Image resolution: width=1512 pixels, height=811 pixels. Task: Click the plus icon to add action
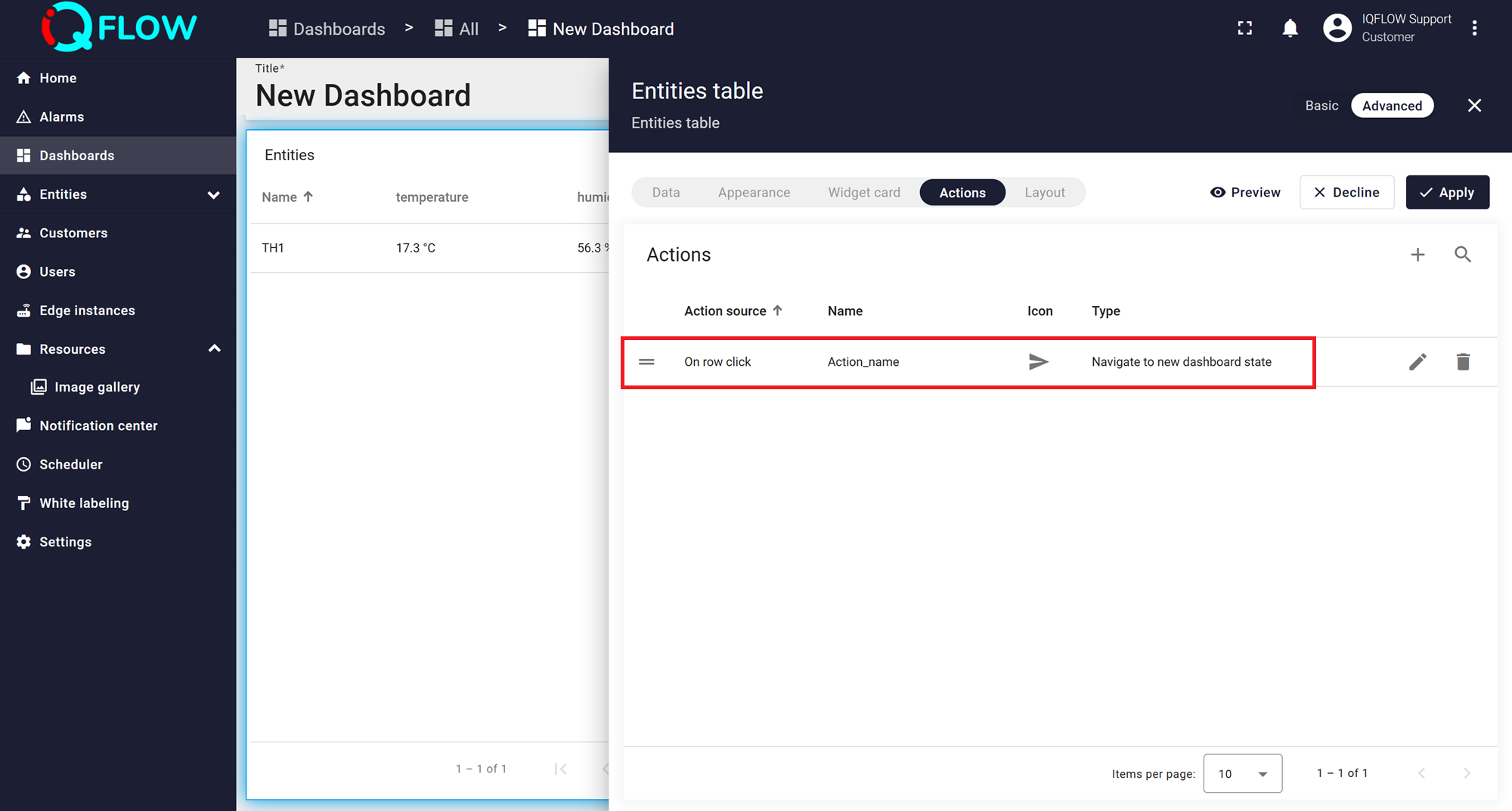pyautogui.click(x=1417, y=255)
